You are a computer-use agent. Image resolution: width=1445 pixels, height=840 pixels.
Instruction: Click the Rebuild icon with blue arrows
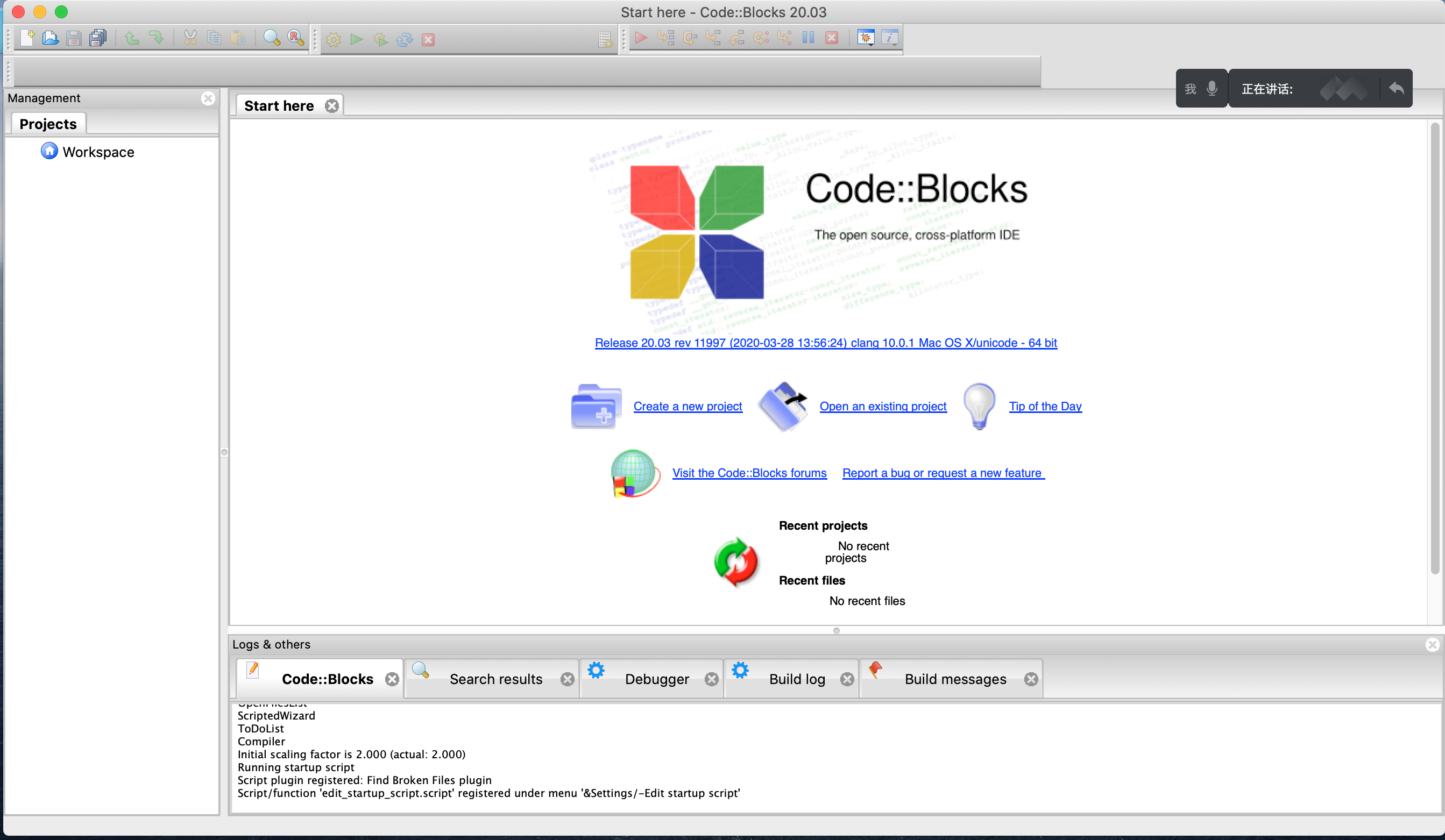pyautogui.click(x=404, y=40)
